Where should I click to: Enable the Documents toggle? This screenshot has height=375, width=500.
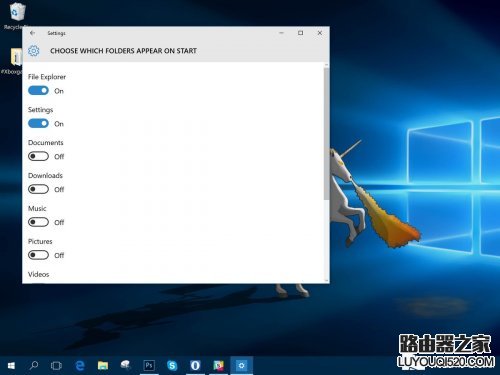pyautogui.click(x=38, y=156)
